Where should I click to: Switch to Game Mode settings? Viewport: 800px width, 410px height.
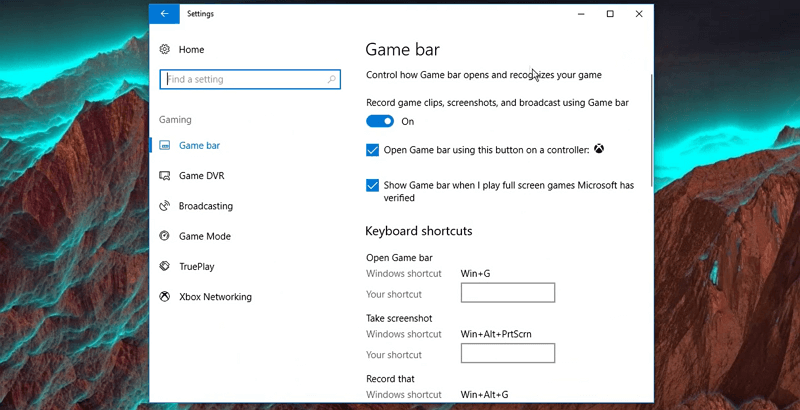point(205,236)
